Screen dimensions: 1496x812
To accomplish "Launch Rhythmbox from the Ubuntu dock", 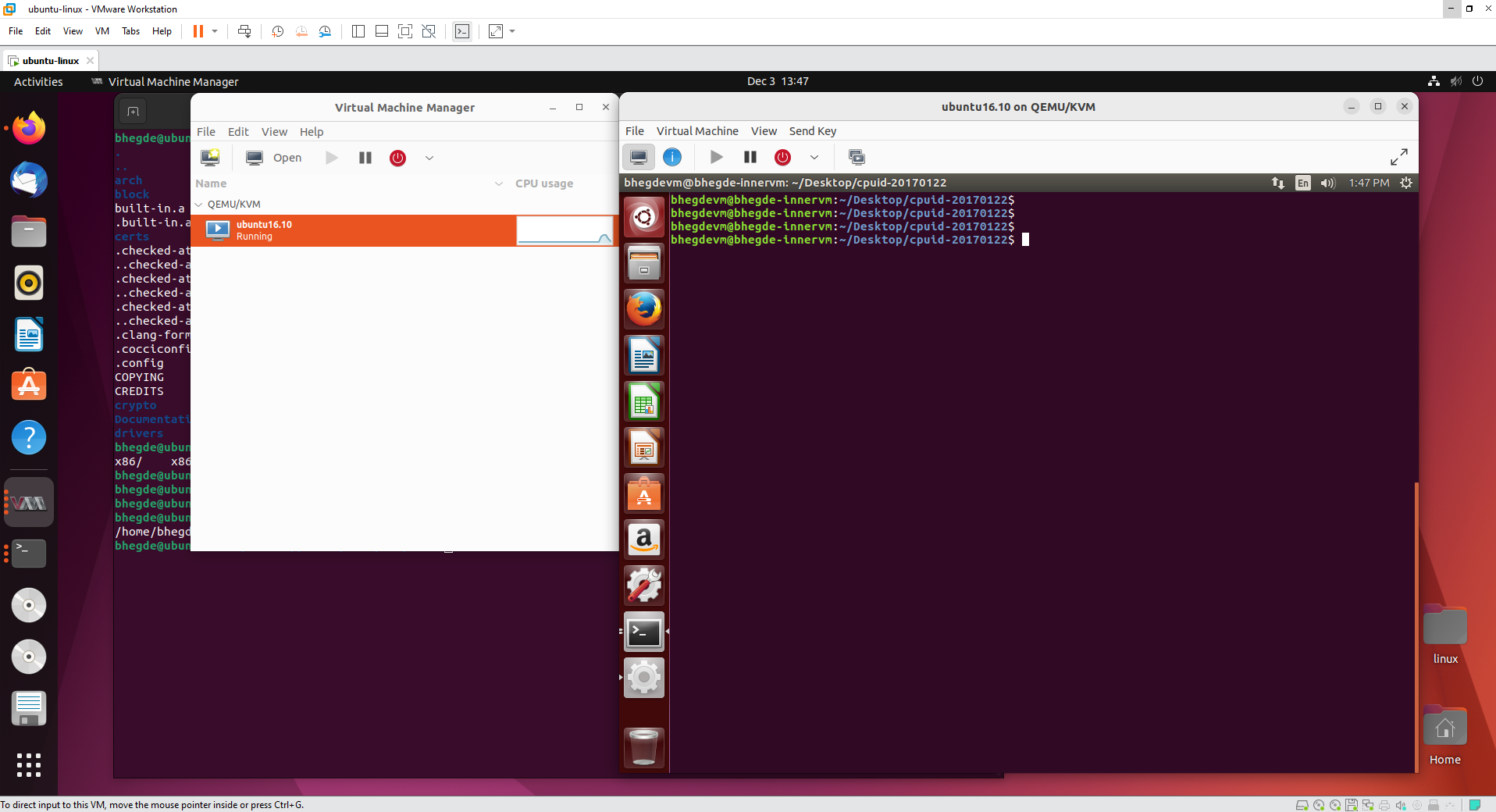I will point(29,283).
